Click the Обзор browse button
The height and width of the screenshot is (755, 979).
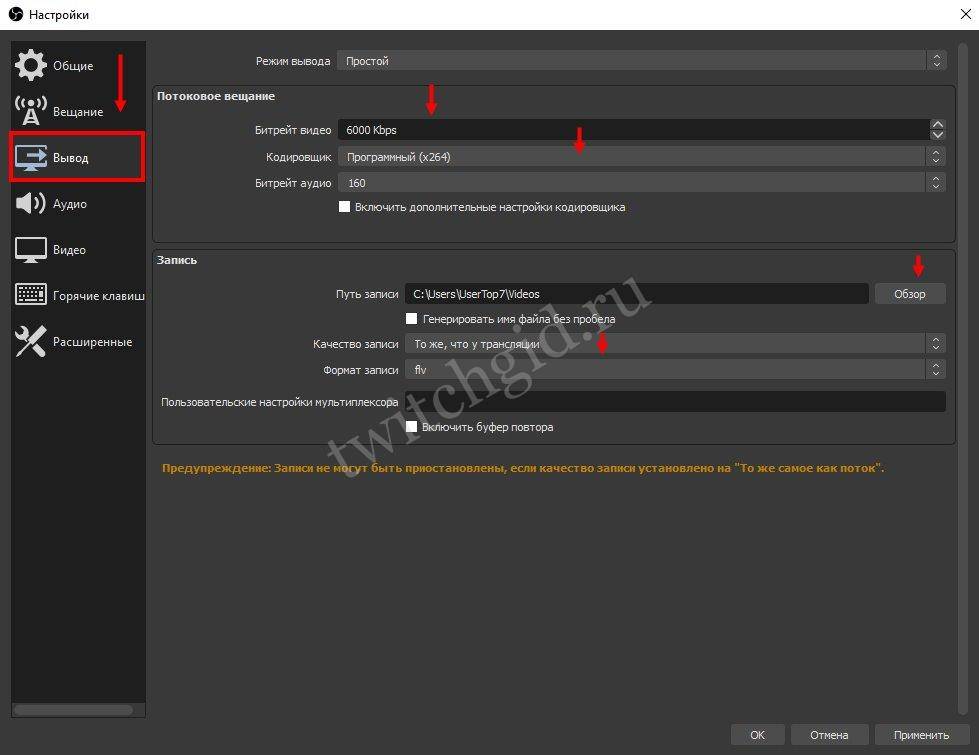(x=909, y=294)
